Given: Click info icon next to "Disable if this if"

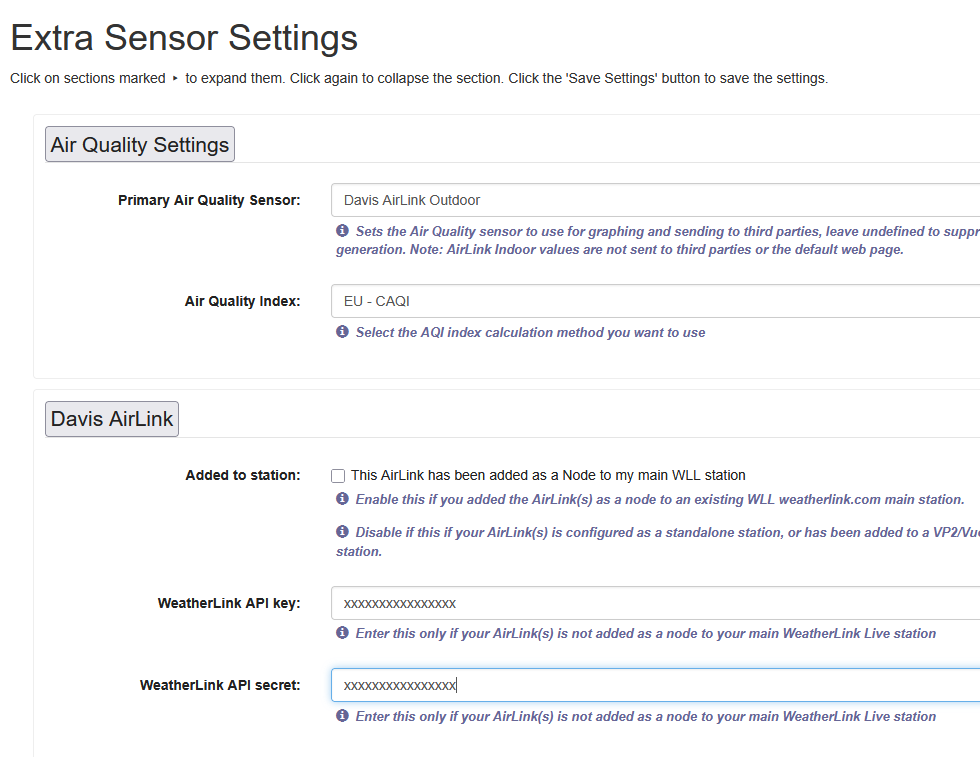Looking at the screenshot, I should pos(342,532).
